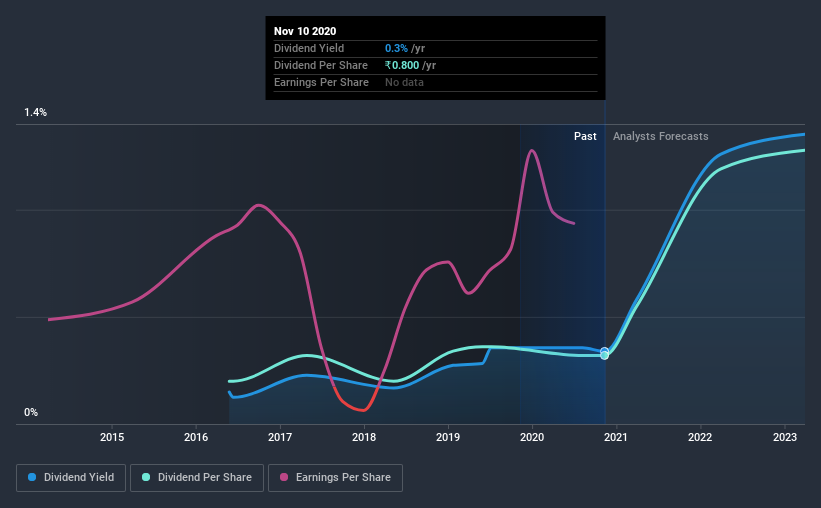Click the 0.3% dividend yield tooltip value
Image resolution: width=821 pixels, height=508 pixels.
point(396,48)
